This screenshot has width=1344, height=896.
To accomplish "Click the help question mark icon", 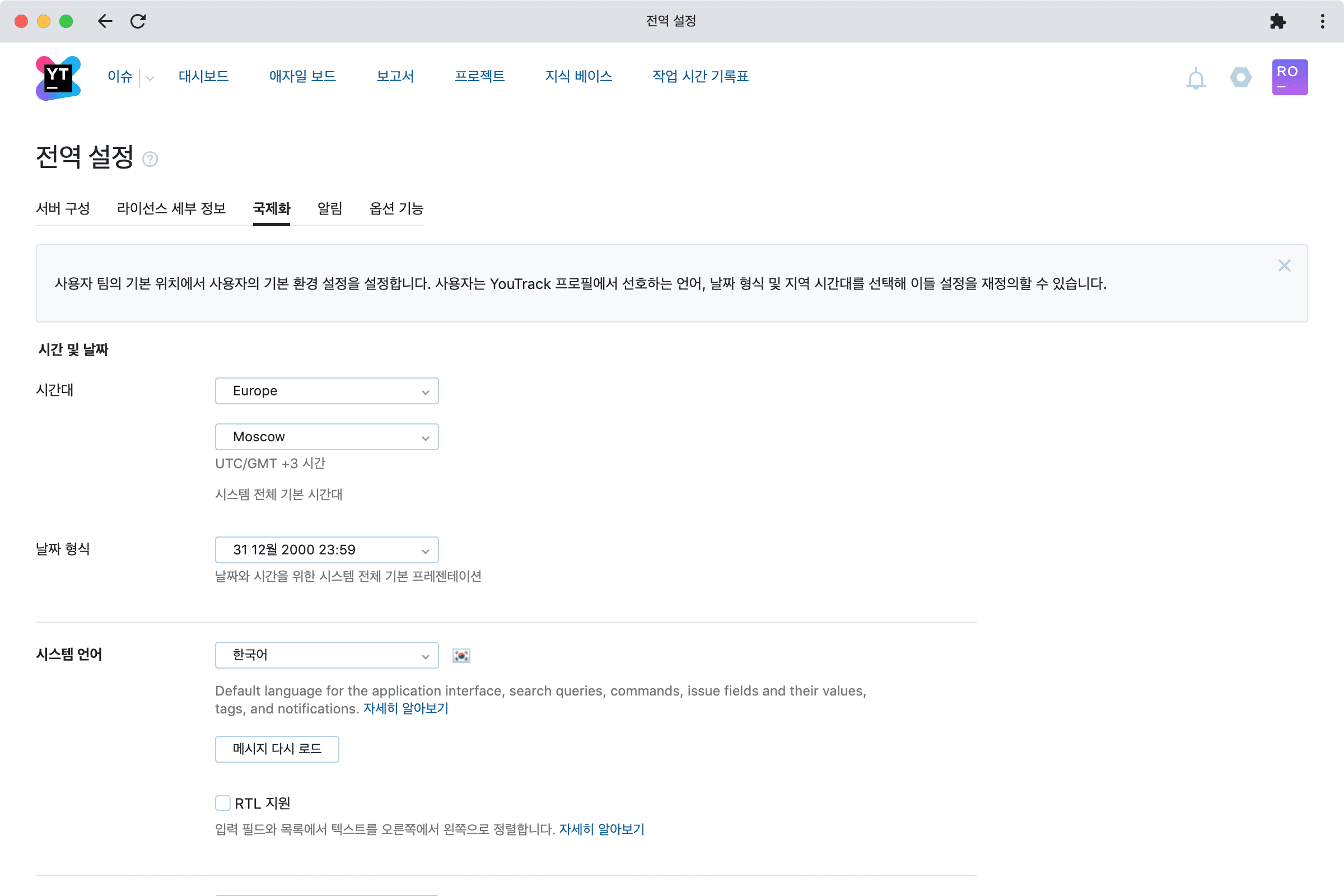I will (150, 159).
